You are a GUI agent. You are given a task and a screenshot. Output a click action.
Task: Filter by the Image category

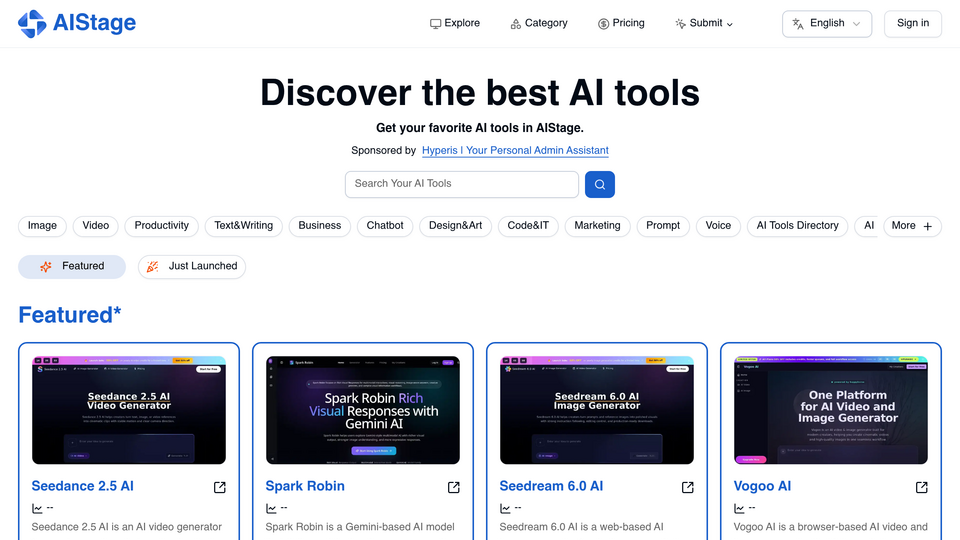tap(42, 226)
